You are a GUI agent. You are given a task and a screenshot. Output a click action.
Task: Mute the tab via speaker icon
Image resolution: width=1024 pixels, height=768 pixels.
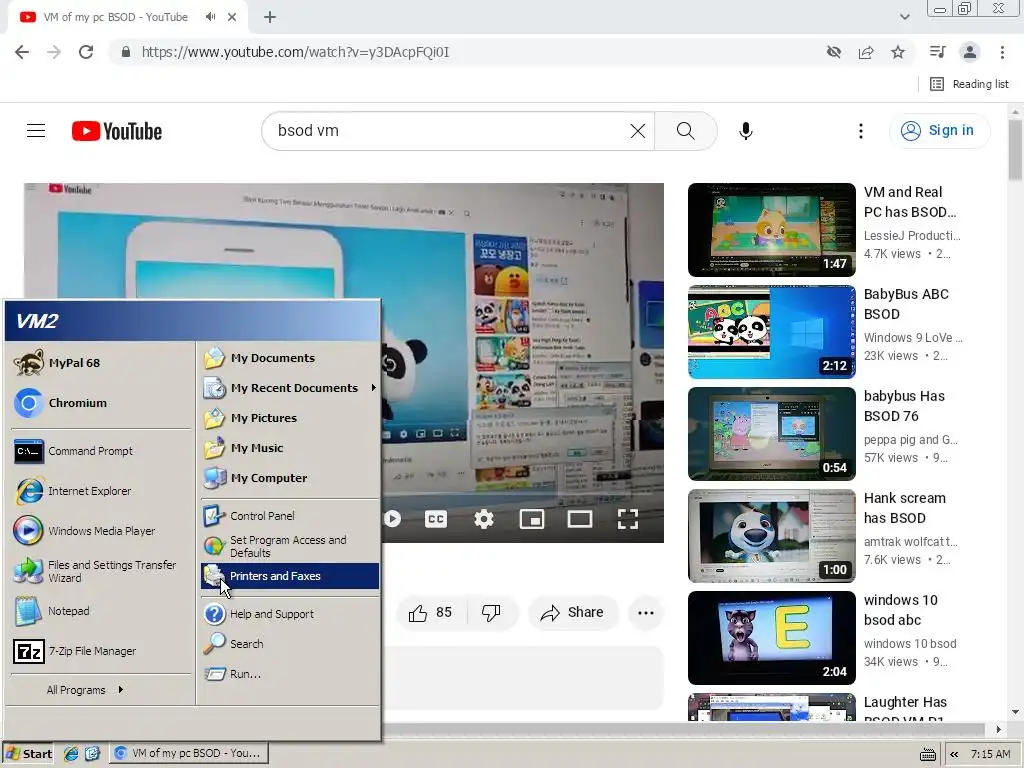click(x=210, y=17)
